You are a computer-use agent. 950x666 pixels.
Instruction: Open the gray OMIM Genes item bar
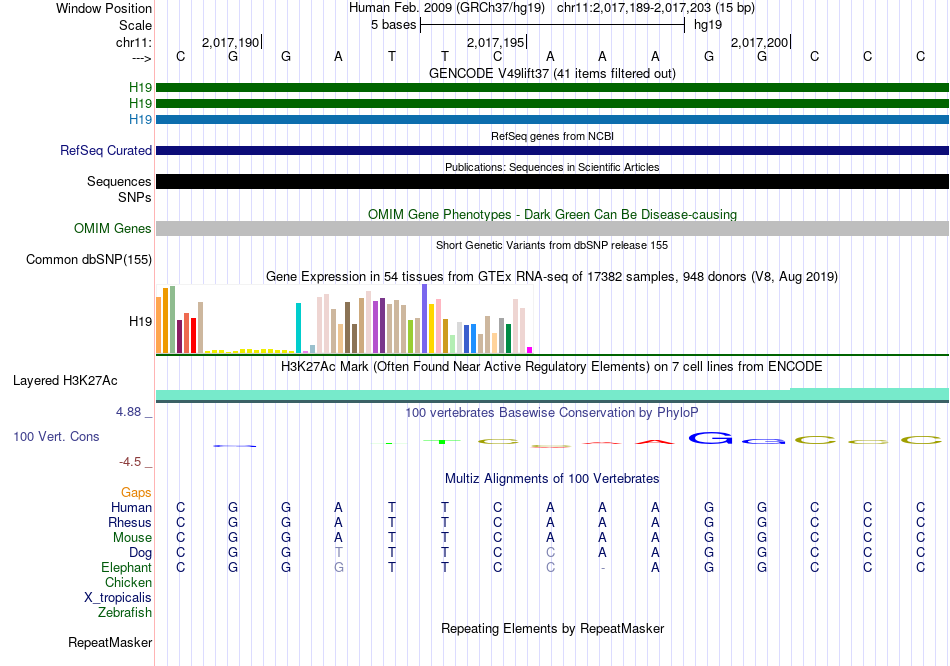coord(552,228)
